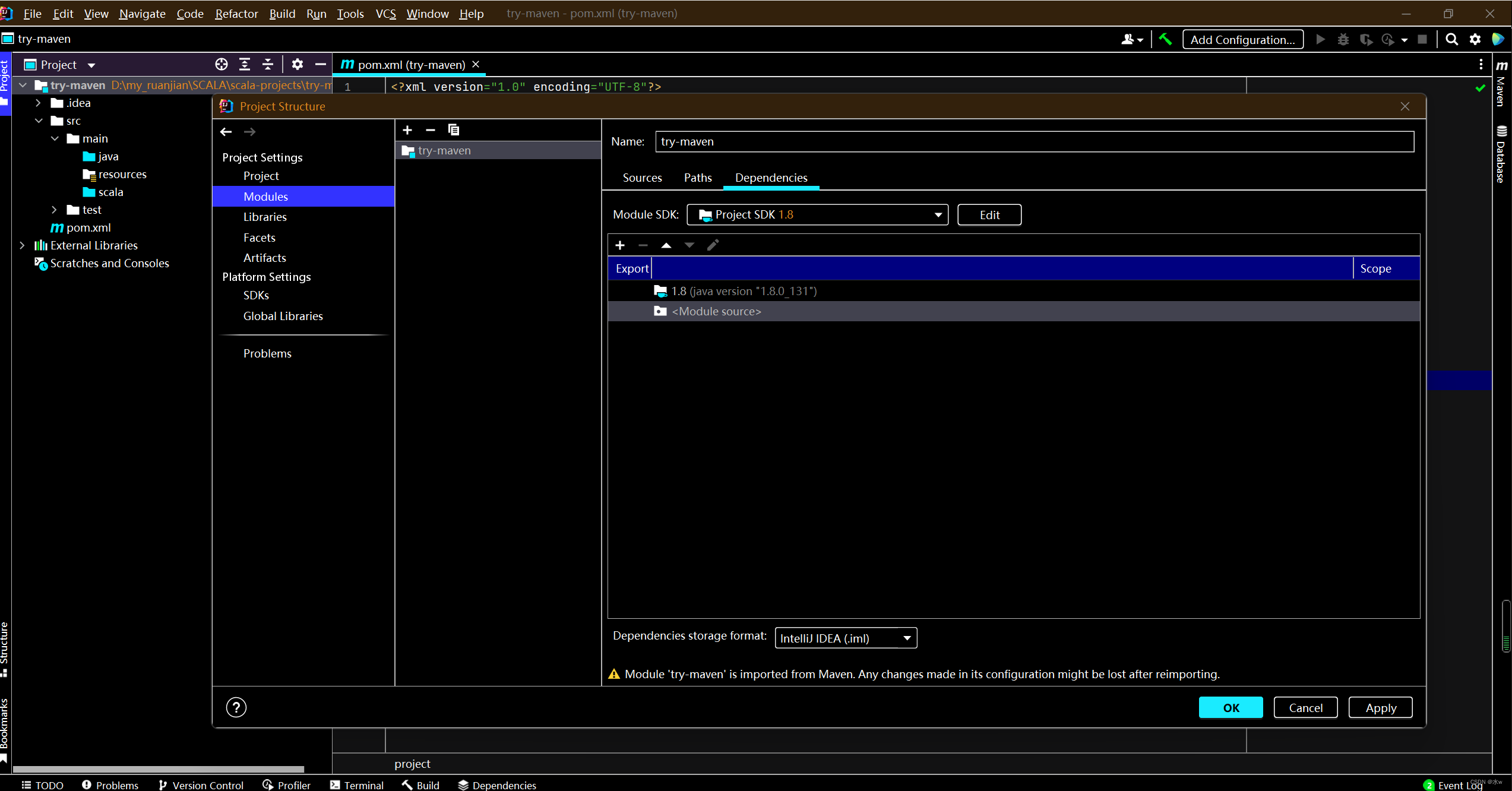Click the help question mark icon
Viewport: 1512px width, 791px height.
[x=236, y=707]
